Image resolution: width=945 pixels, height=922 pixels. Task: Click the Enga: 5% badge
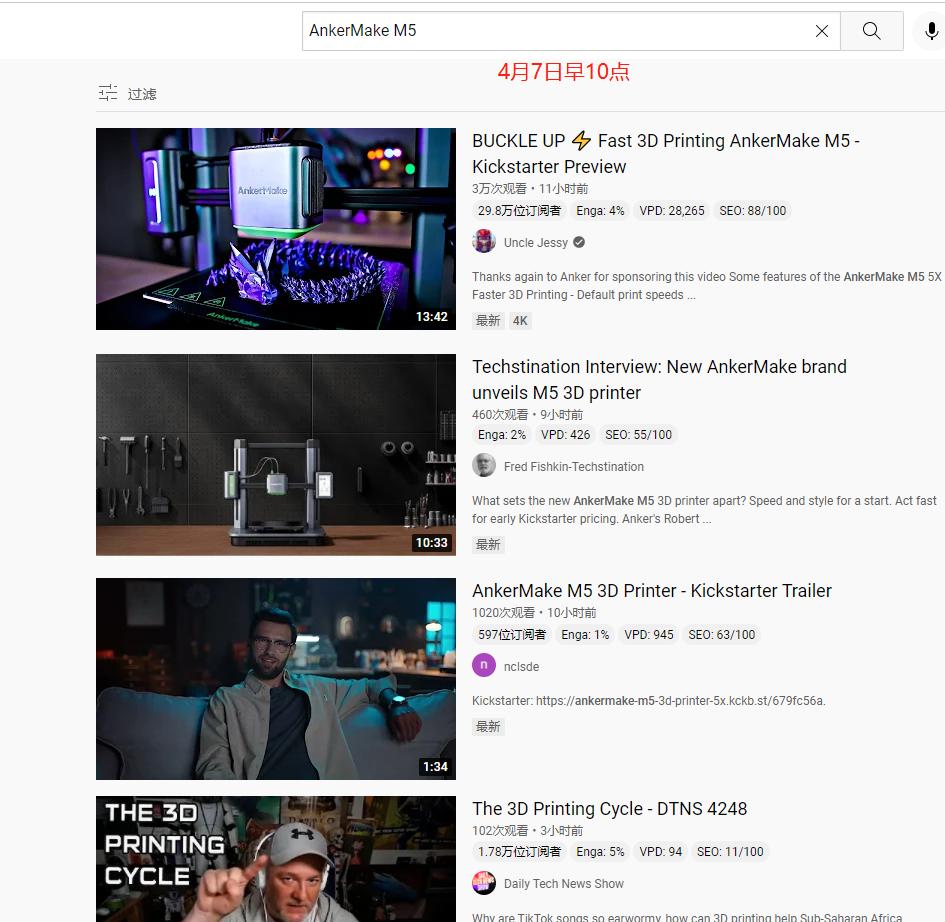click(x=600, y=851)
